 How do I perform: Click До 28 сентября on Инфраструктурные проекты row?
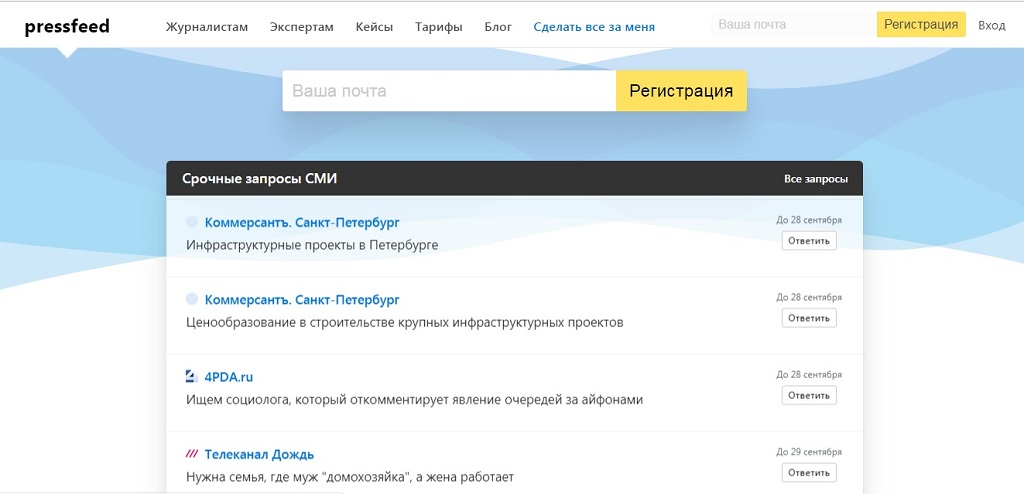808,220
